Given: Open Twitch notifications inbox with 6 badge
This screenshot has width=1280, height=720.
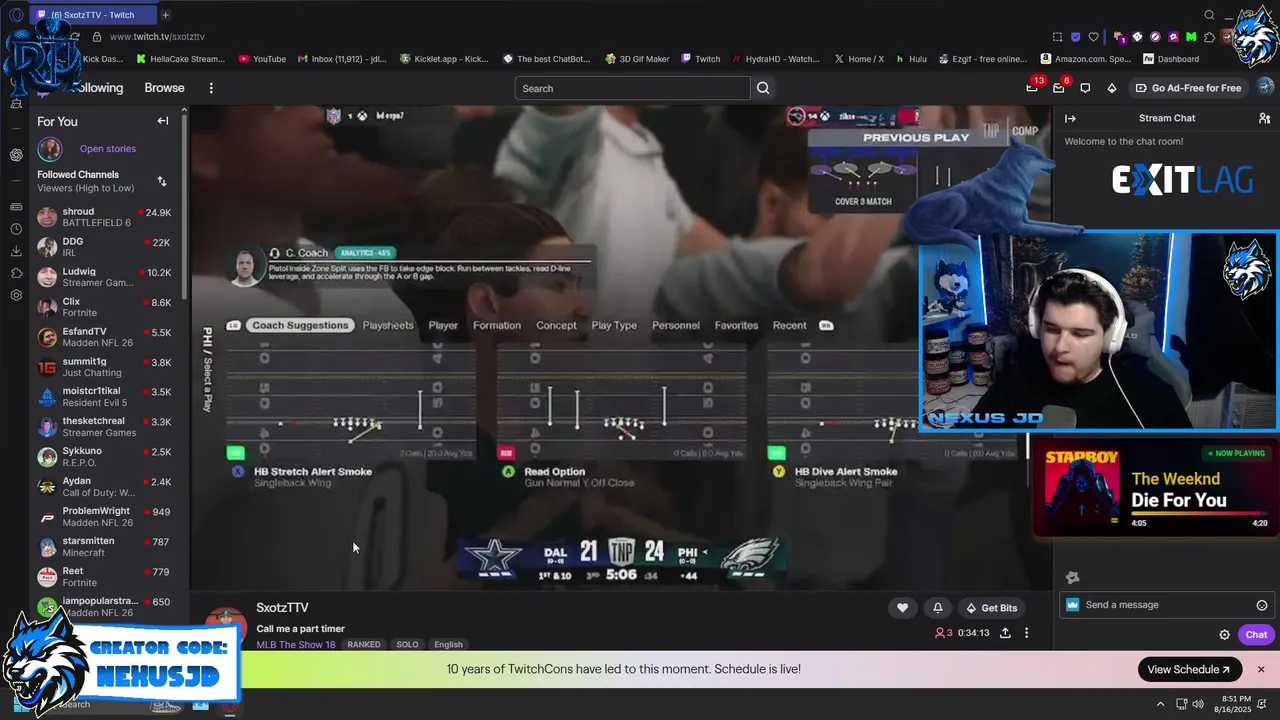Looking at the screenshot, I should pos(1059,88).
